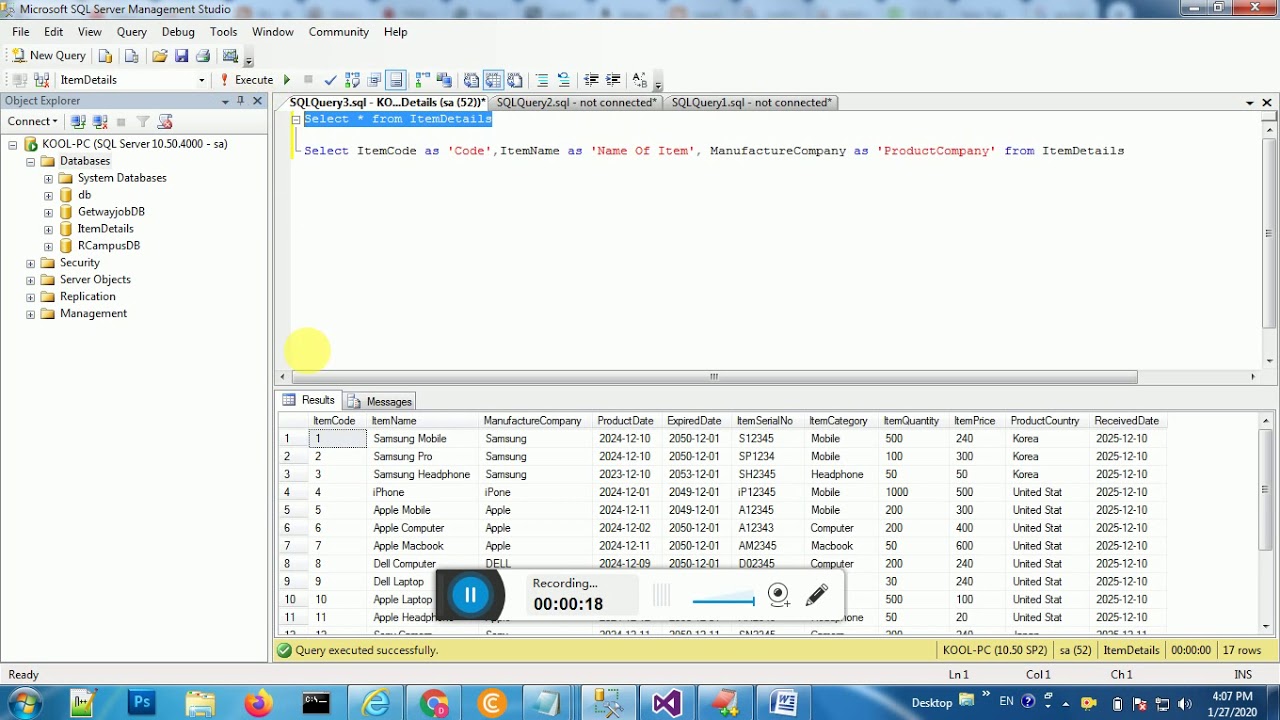Expand the System Databases folder

pyautogui.click(x=48, y=178)
